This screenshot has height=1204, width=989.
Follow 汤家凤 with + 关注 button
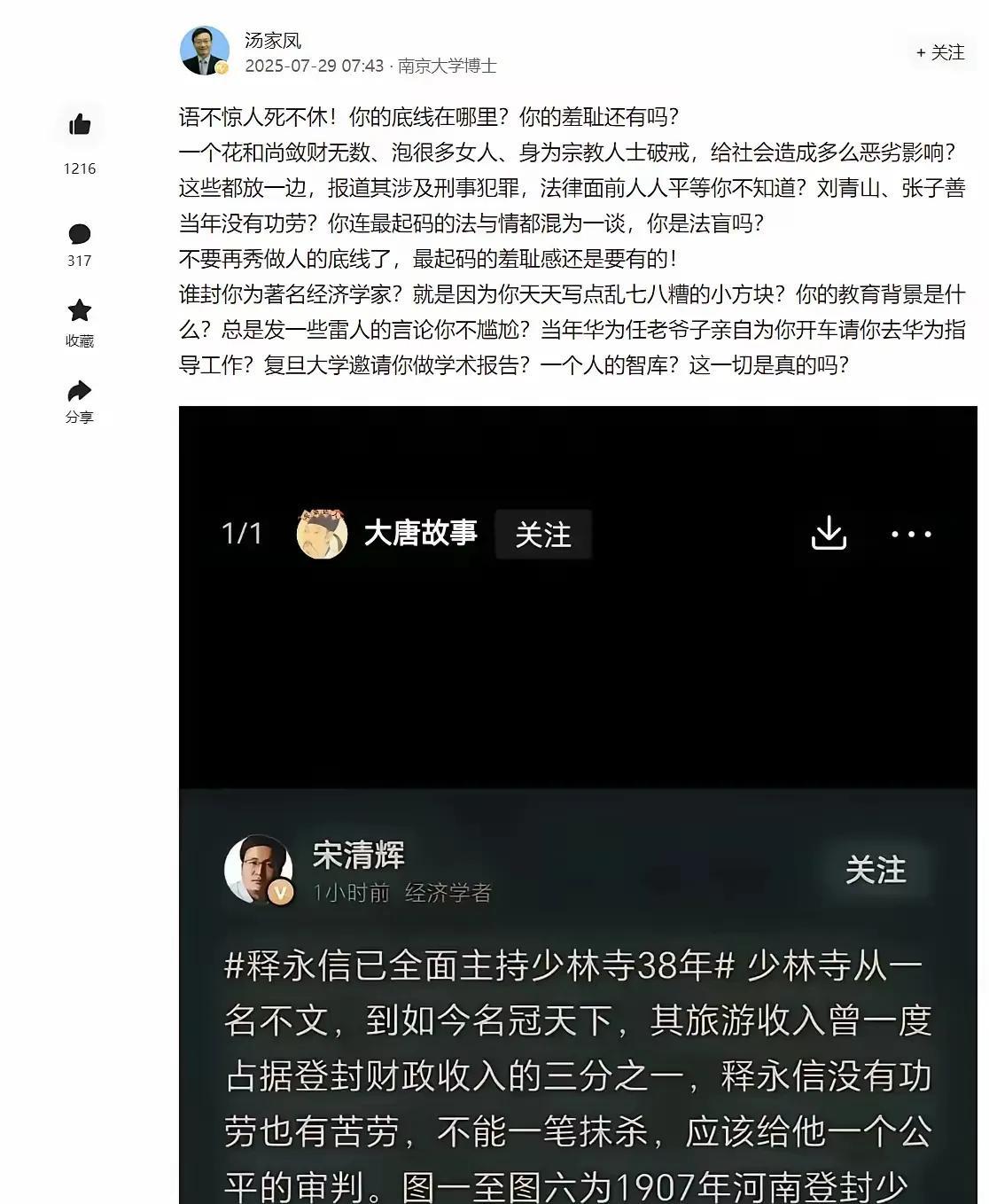(x=940, y=52)
